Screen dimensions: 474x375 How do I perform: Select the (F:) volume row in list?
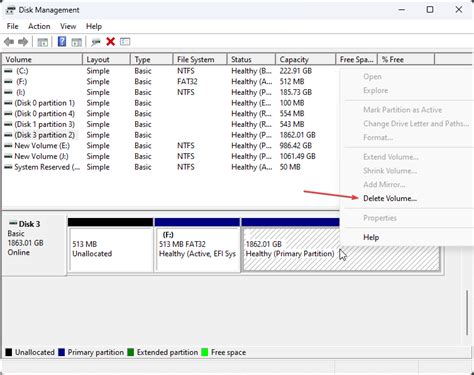171,81
